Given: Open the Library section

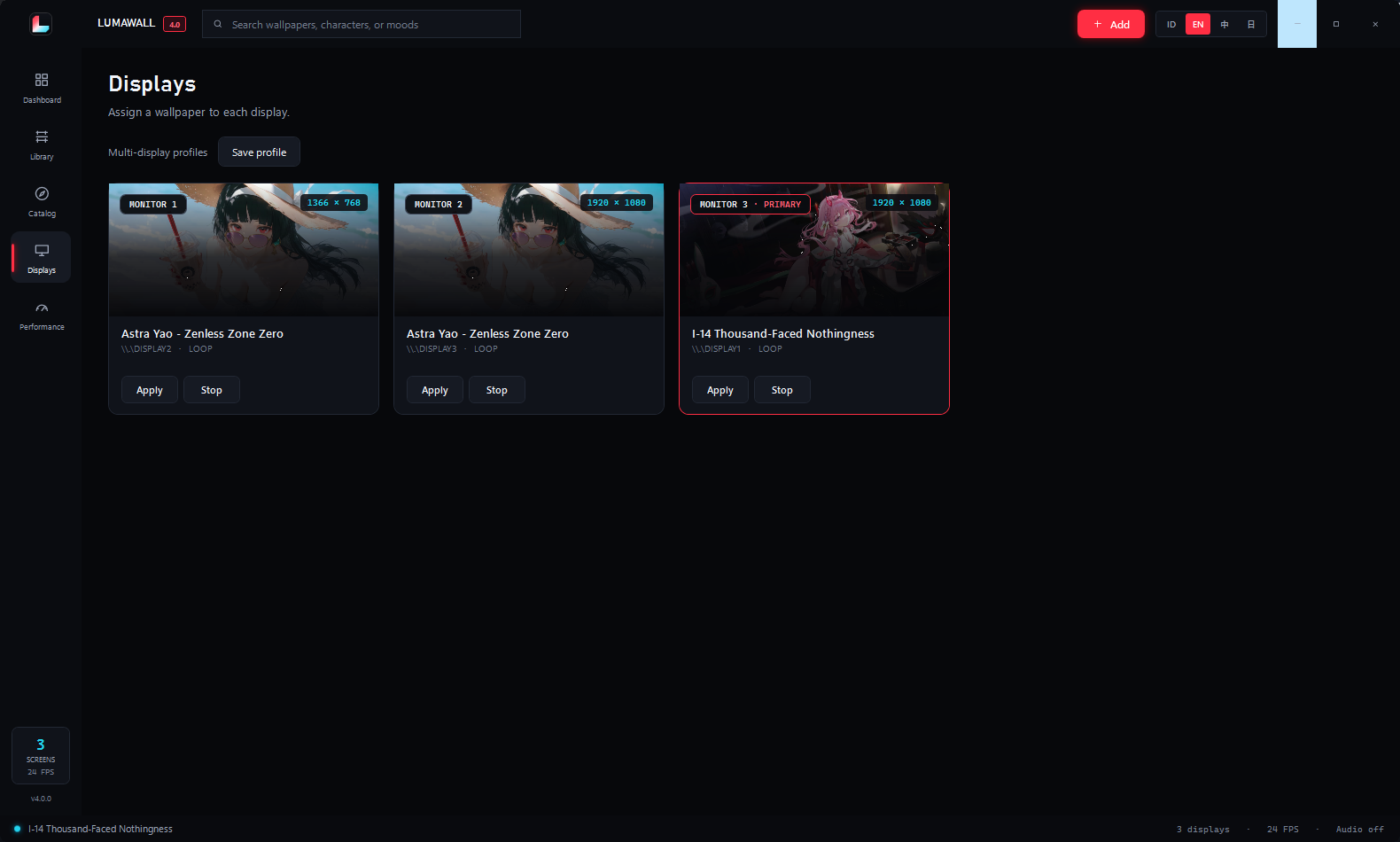Looking at the screenshot, I should click(x=42, y=144).
